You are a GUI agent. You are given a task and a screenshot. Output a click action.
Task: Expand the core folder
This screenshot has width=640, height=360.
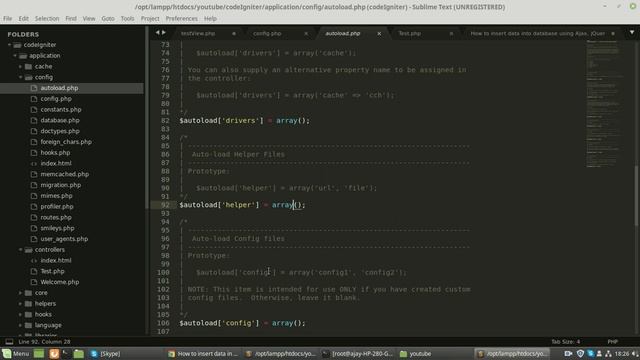[x=20, y=293]
